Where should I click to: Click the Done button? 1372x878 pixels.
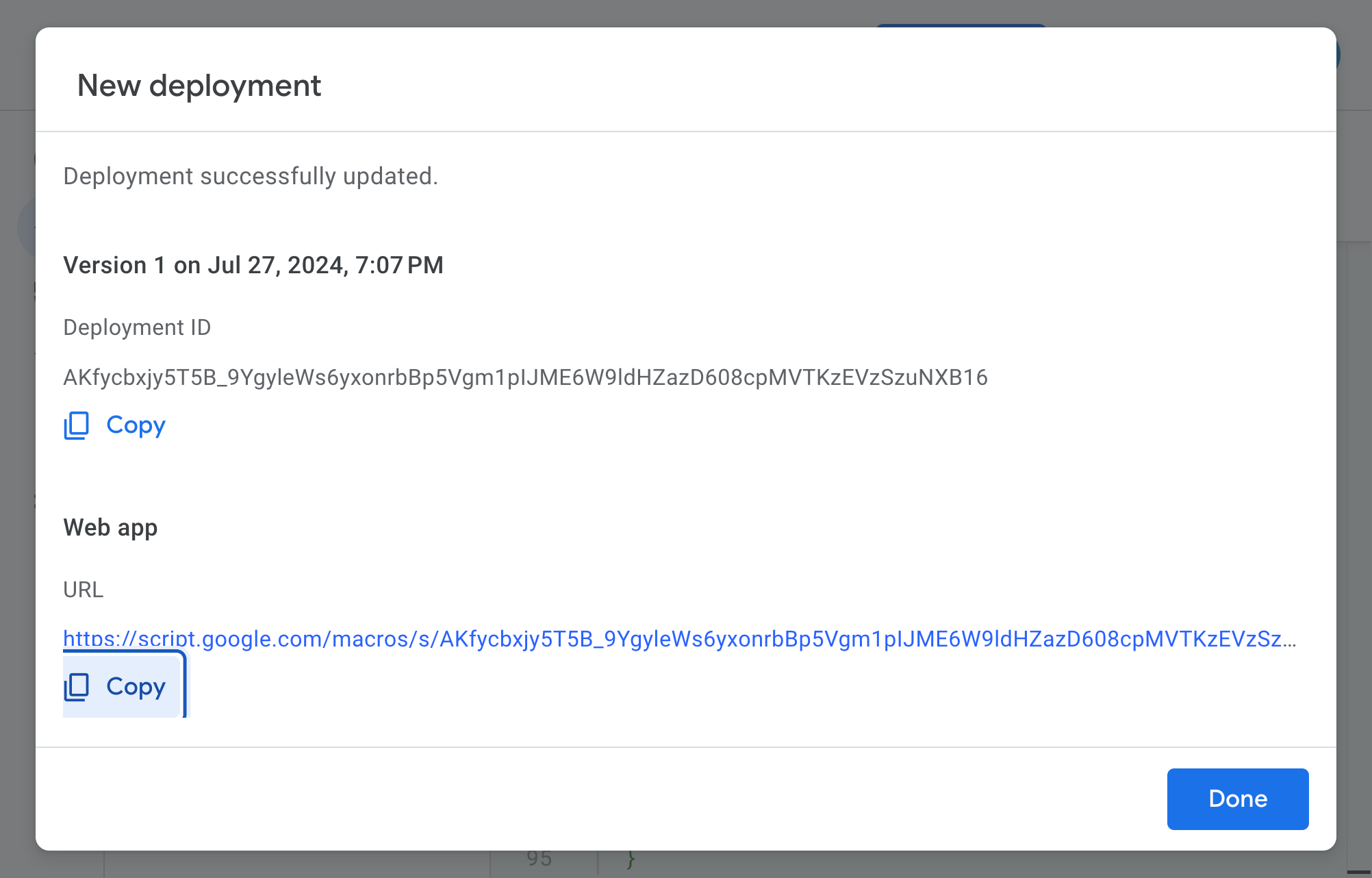[1237, 799]
